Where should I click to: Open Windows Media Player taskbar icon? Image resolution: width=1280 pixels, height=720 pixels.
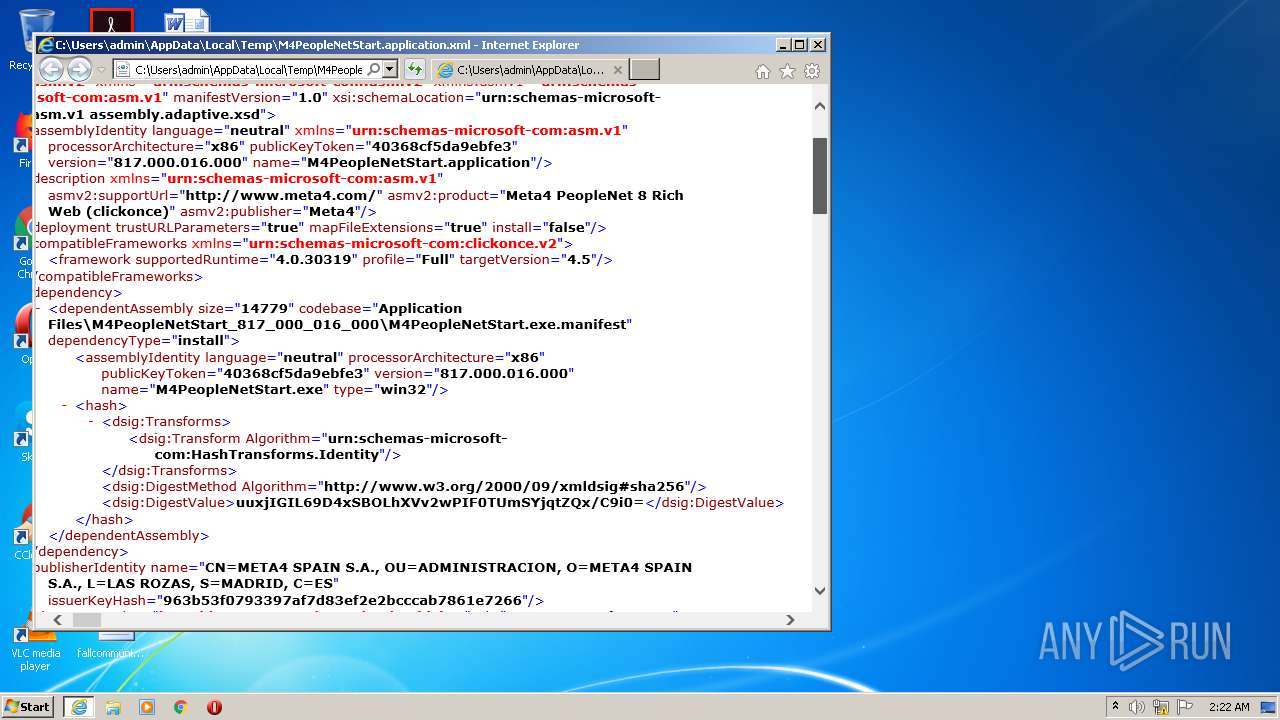pyautogui.click(x=147, y=707)
